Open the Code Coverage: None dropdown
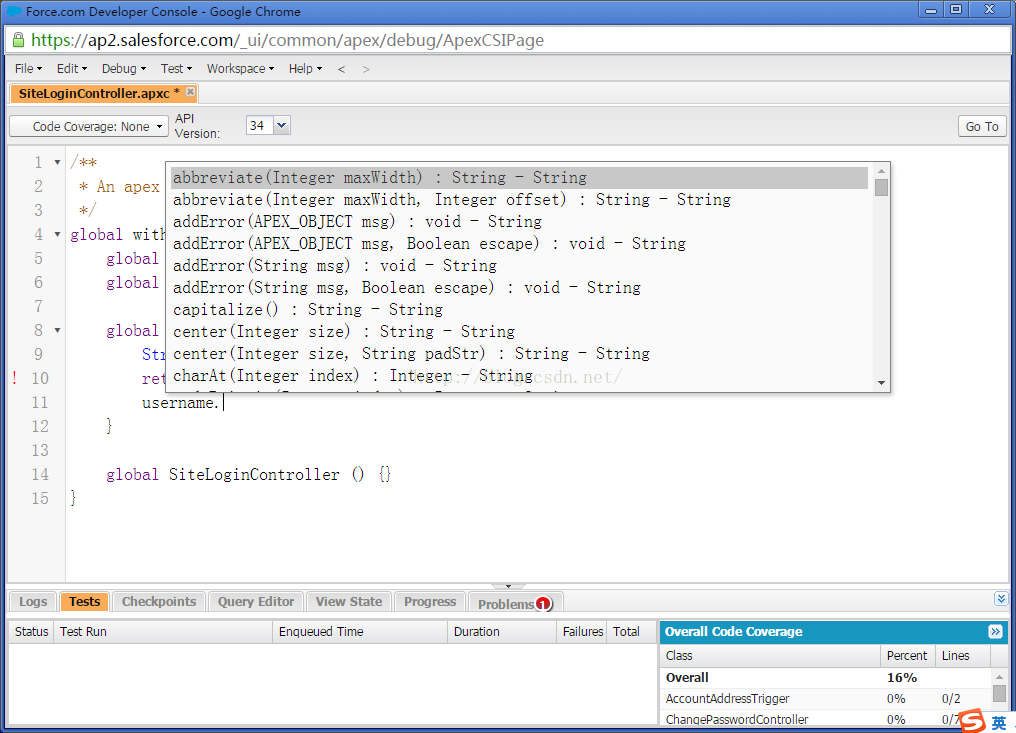 pos(89,126)
